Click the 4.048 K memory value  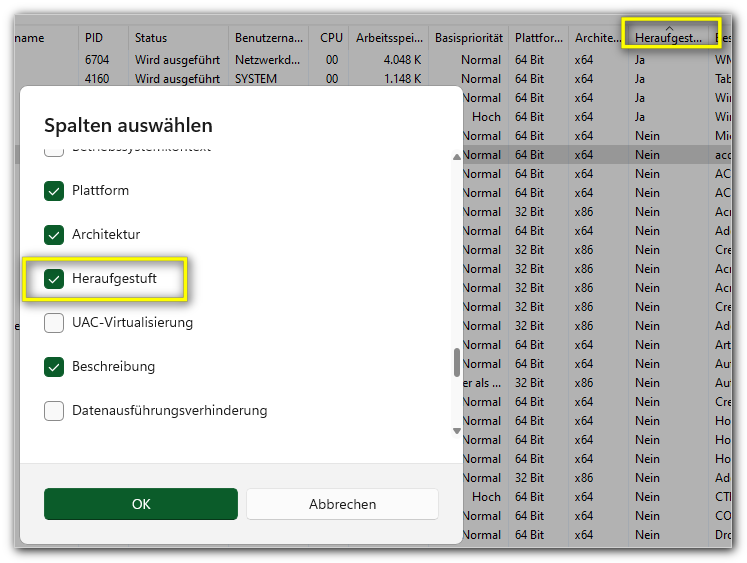click(x=402, y=60)
